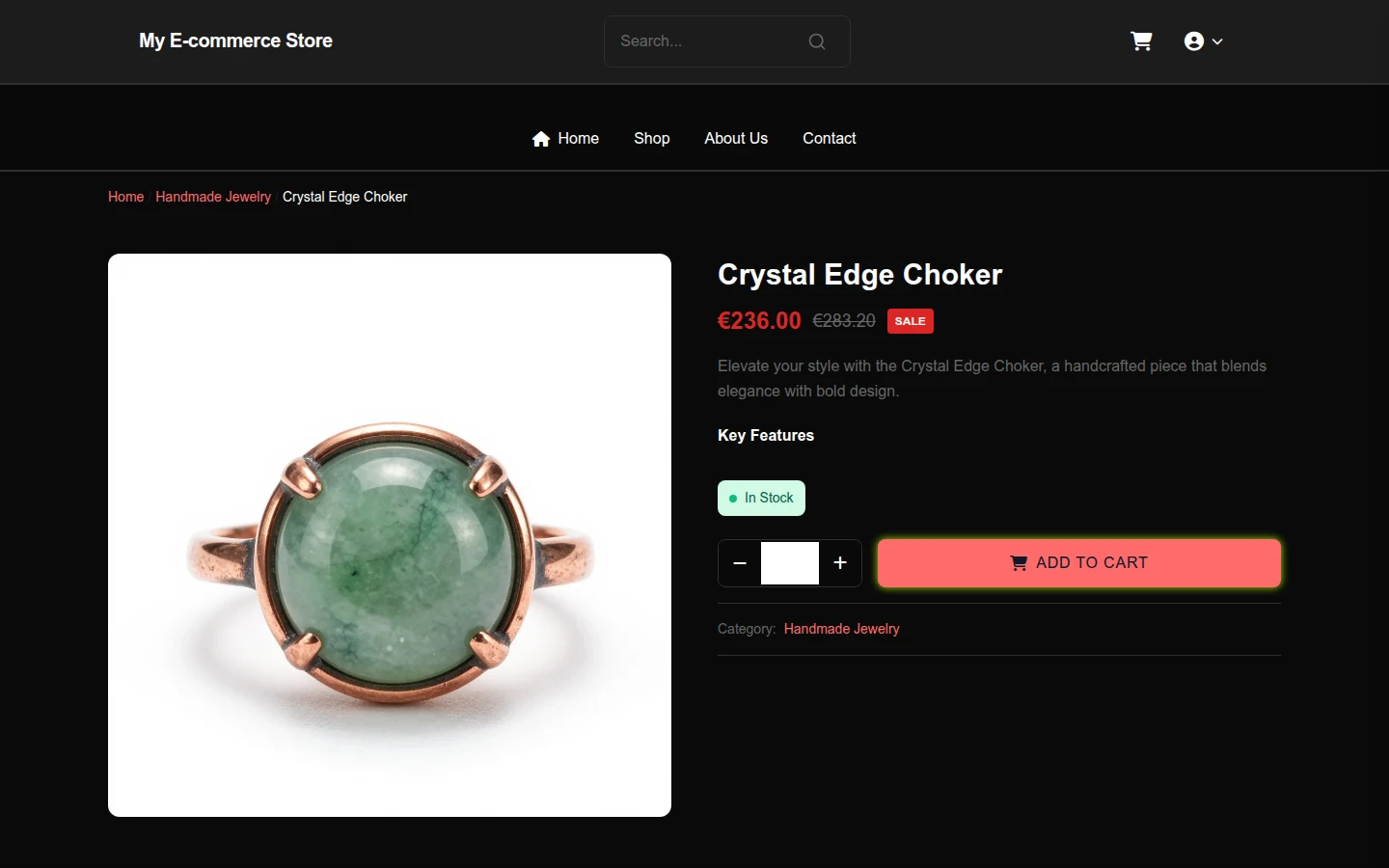Open the Shop menu item
The height and width of the screenshot is (868, 1389).
652,139
